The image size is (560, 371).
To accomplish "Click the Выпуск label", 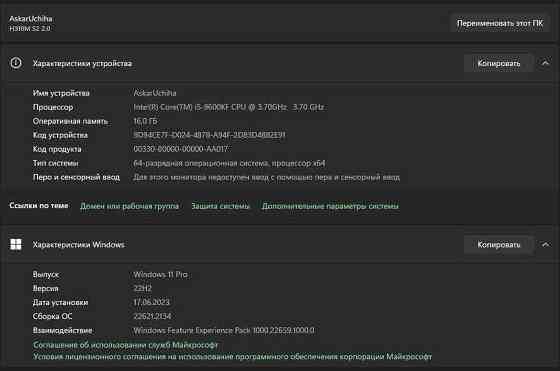I will pos(46,275).
